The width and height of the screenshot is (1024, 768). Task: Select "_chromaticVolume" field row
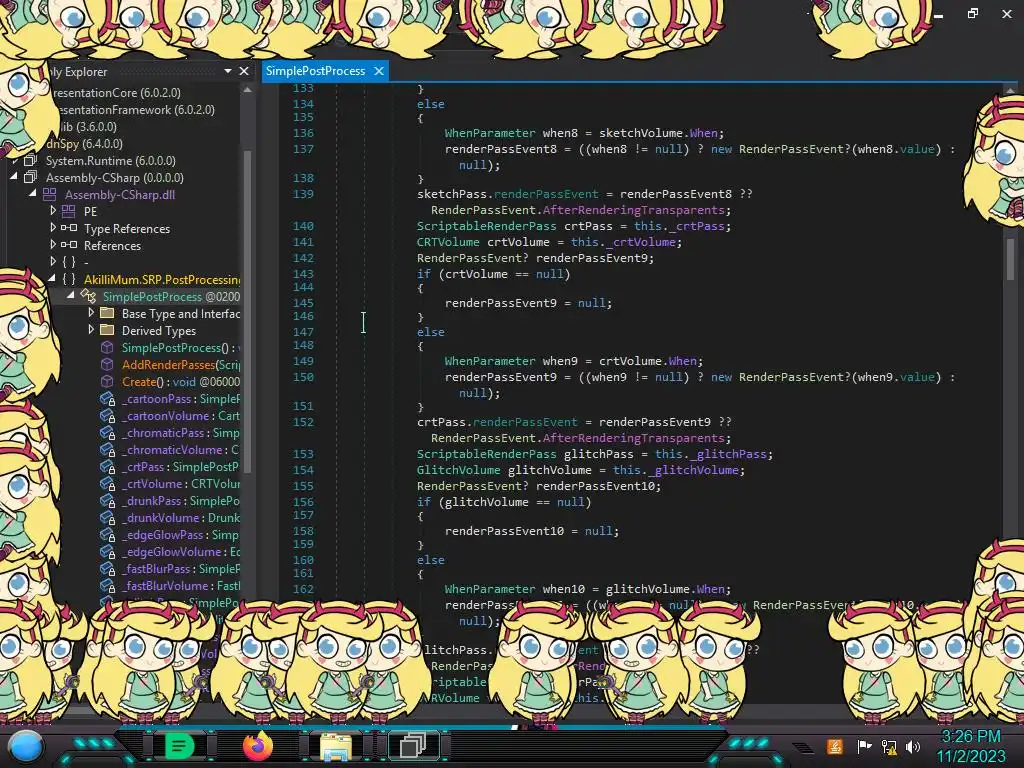point(180,450)
